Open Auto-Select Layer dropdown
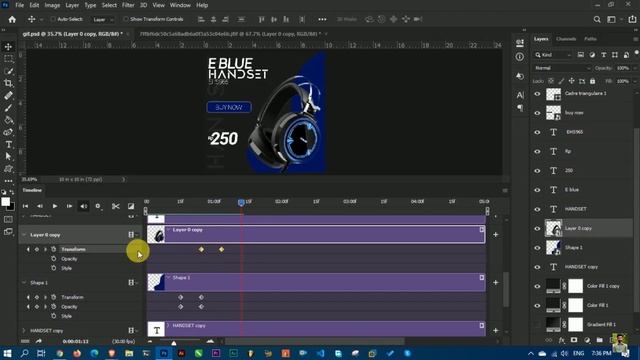 coord(102,19)
